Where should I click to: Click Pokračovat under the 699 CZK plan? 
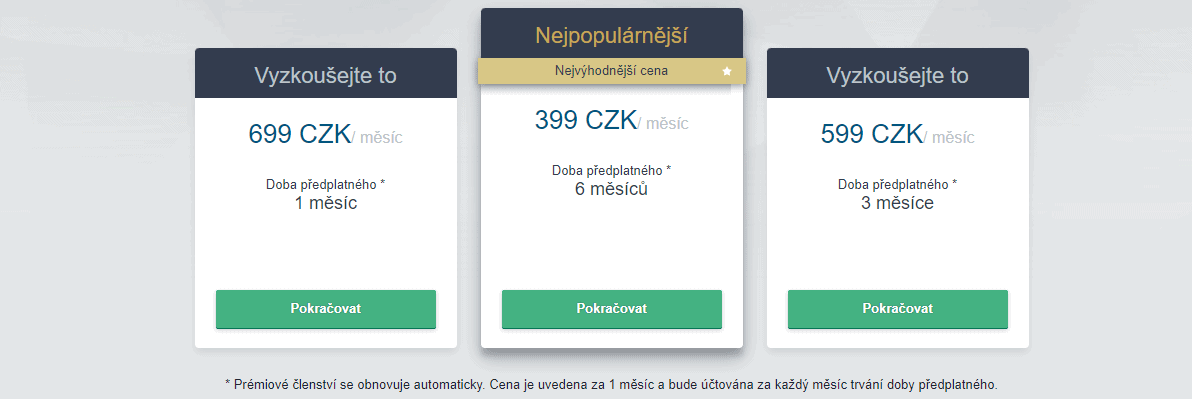(x=325, y=309)
